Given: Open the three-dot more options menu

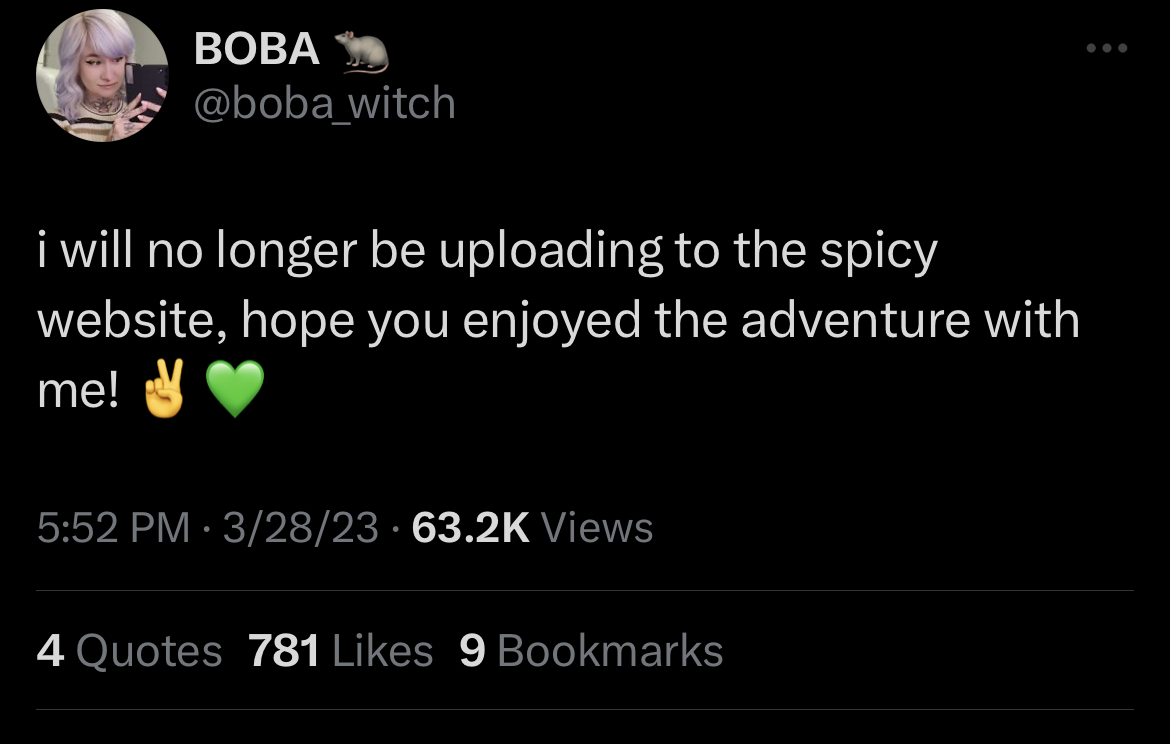Looking at the screenshot, I should coord(1107,48).
